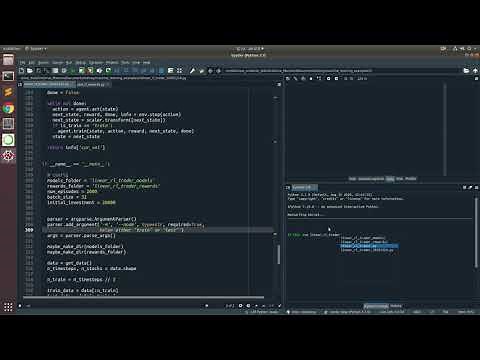
Task: Click the initial_investment = 20000 code line
Action: coord(81,203)
